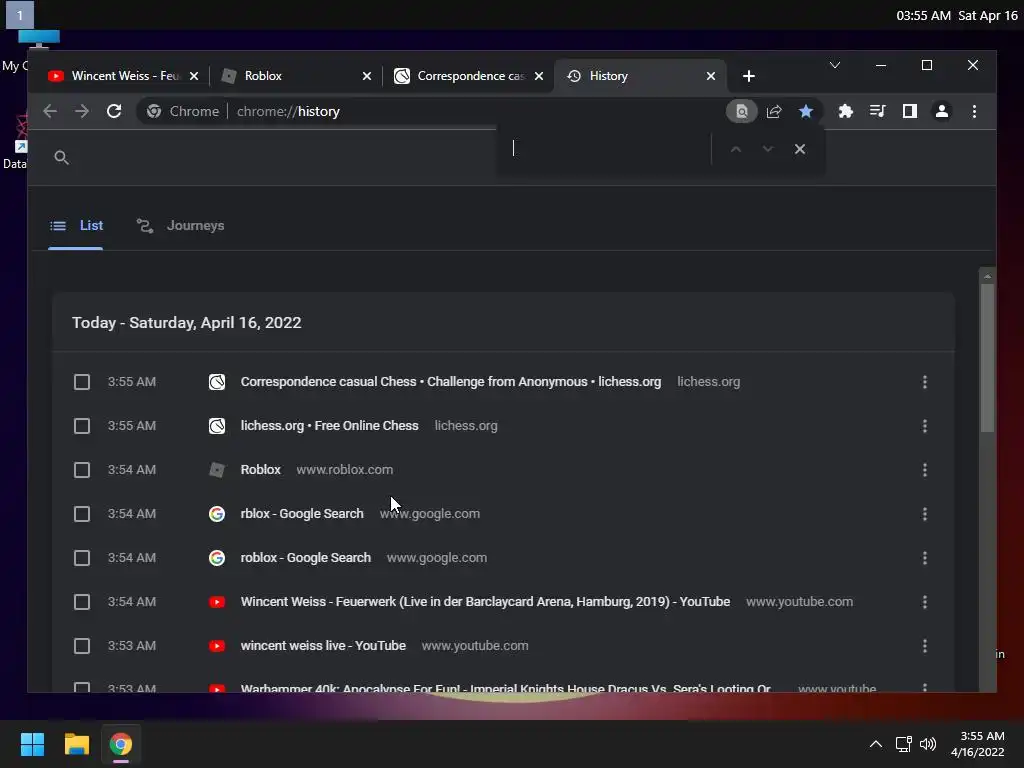The width and height of the screenshot is (1024, 768).
Task: Switch to the Journeys view tab
Action: (180, 226)
